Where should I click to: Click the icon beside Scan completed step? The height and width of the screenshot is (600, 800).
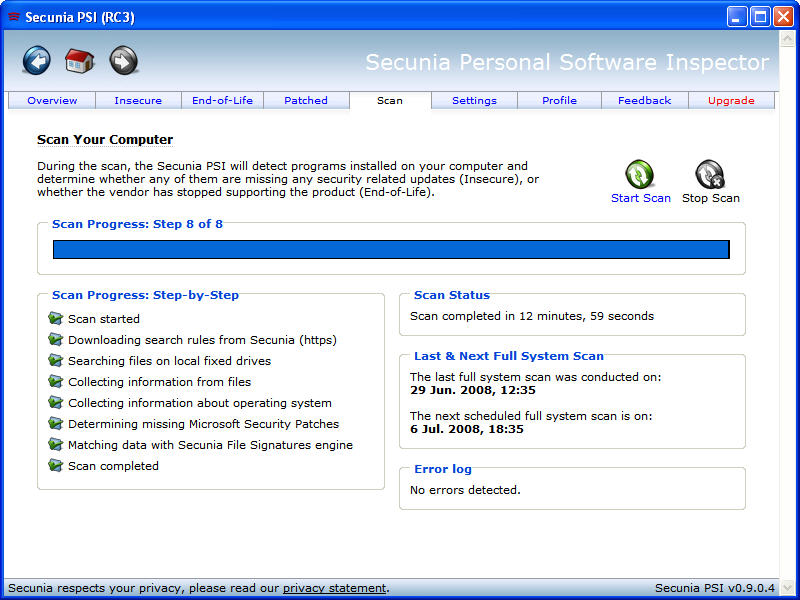coord(55,466)
